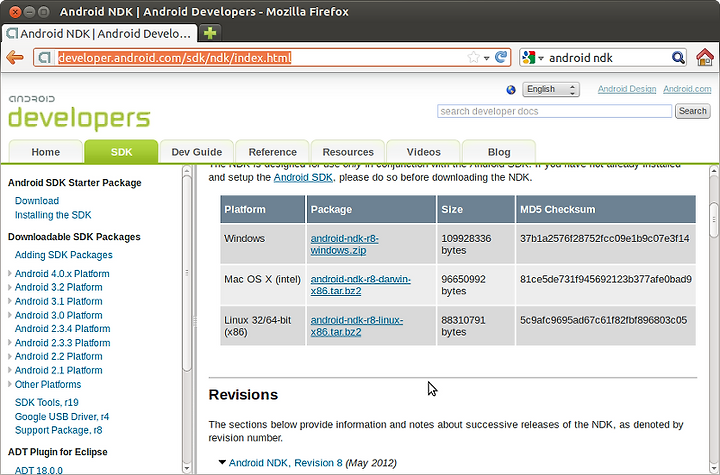Click the sidebar scrollbar down arrow
The width and height of the screenshot is (720, 475).
pyautogui.click(x=187, y=469)
